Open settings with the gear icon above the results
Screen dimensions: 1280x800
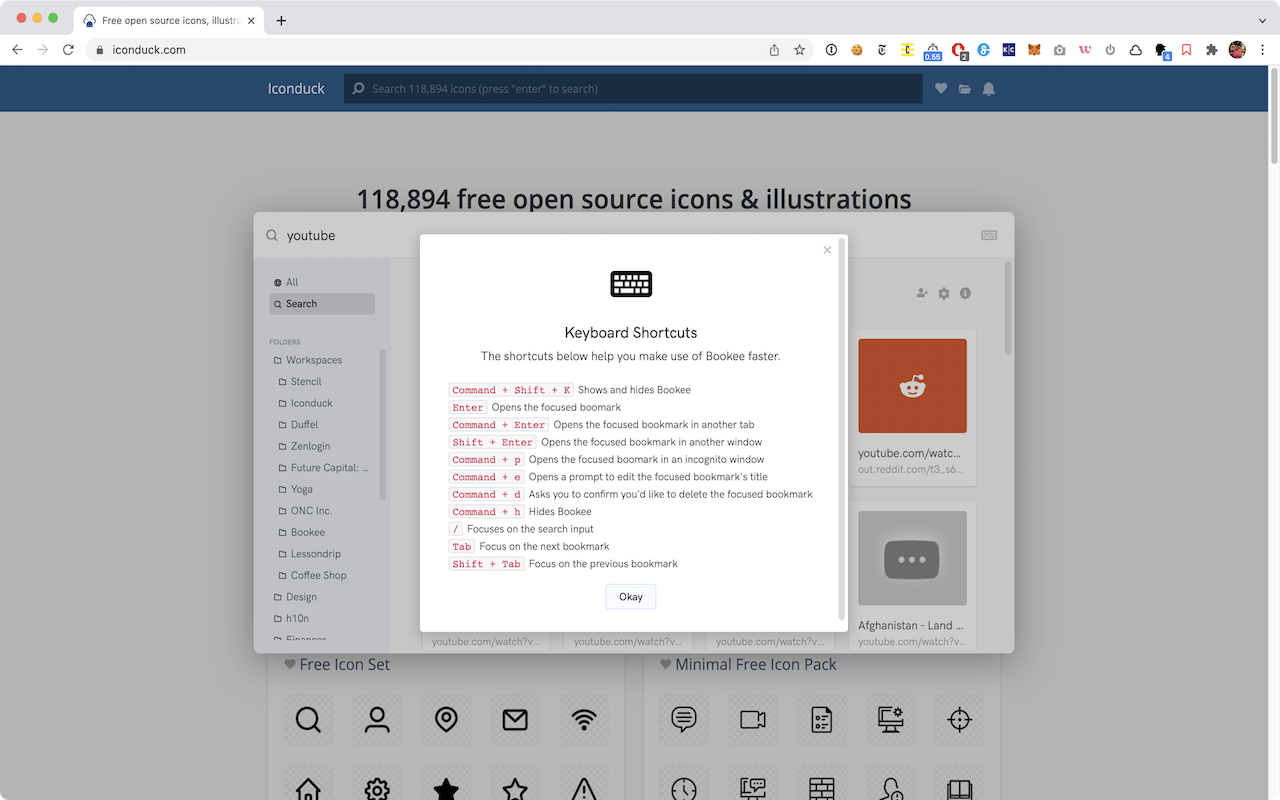[943, 293]
